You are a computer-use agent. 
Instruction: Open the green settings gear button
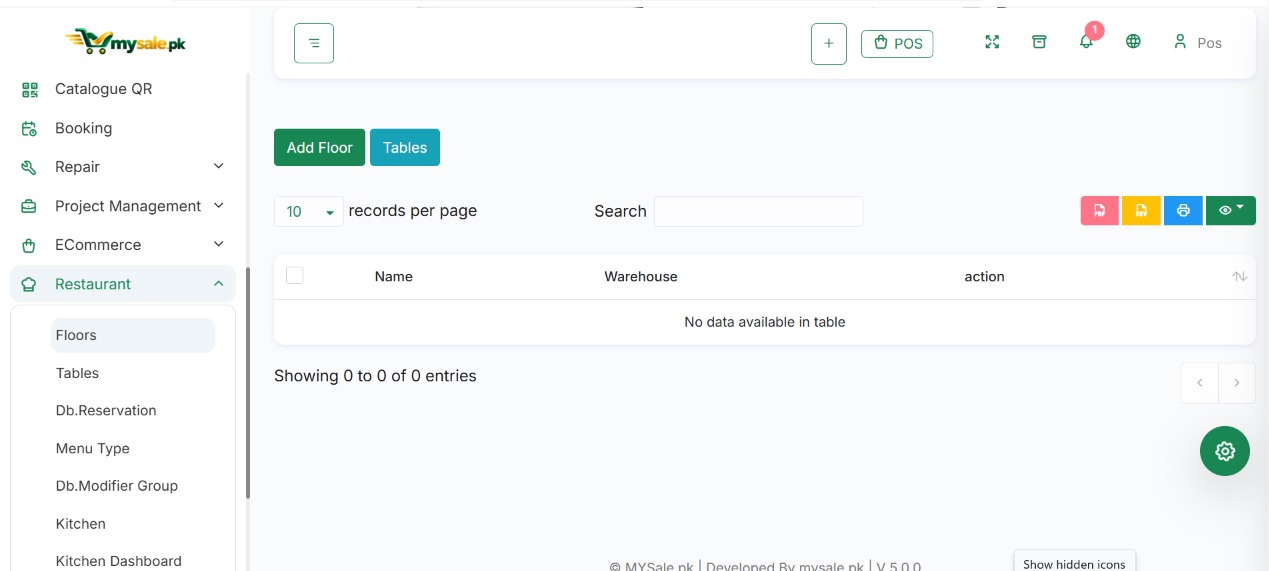1225,451
